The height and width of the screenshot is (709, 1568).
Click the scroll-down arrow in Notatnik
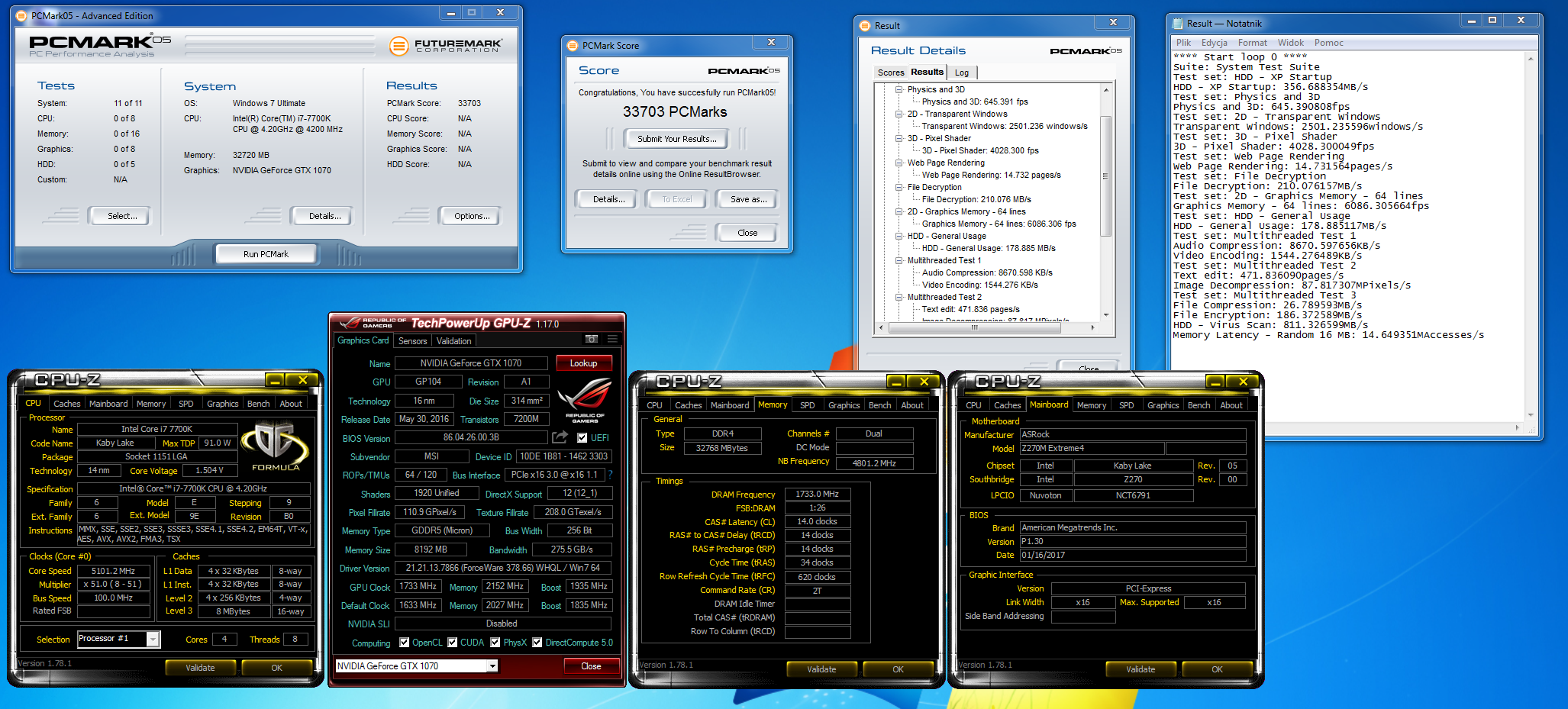coord(1531,415)
